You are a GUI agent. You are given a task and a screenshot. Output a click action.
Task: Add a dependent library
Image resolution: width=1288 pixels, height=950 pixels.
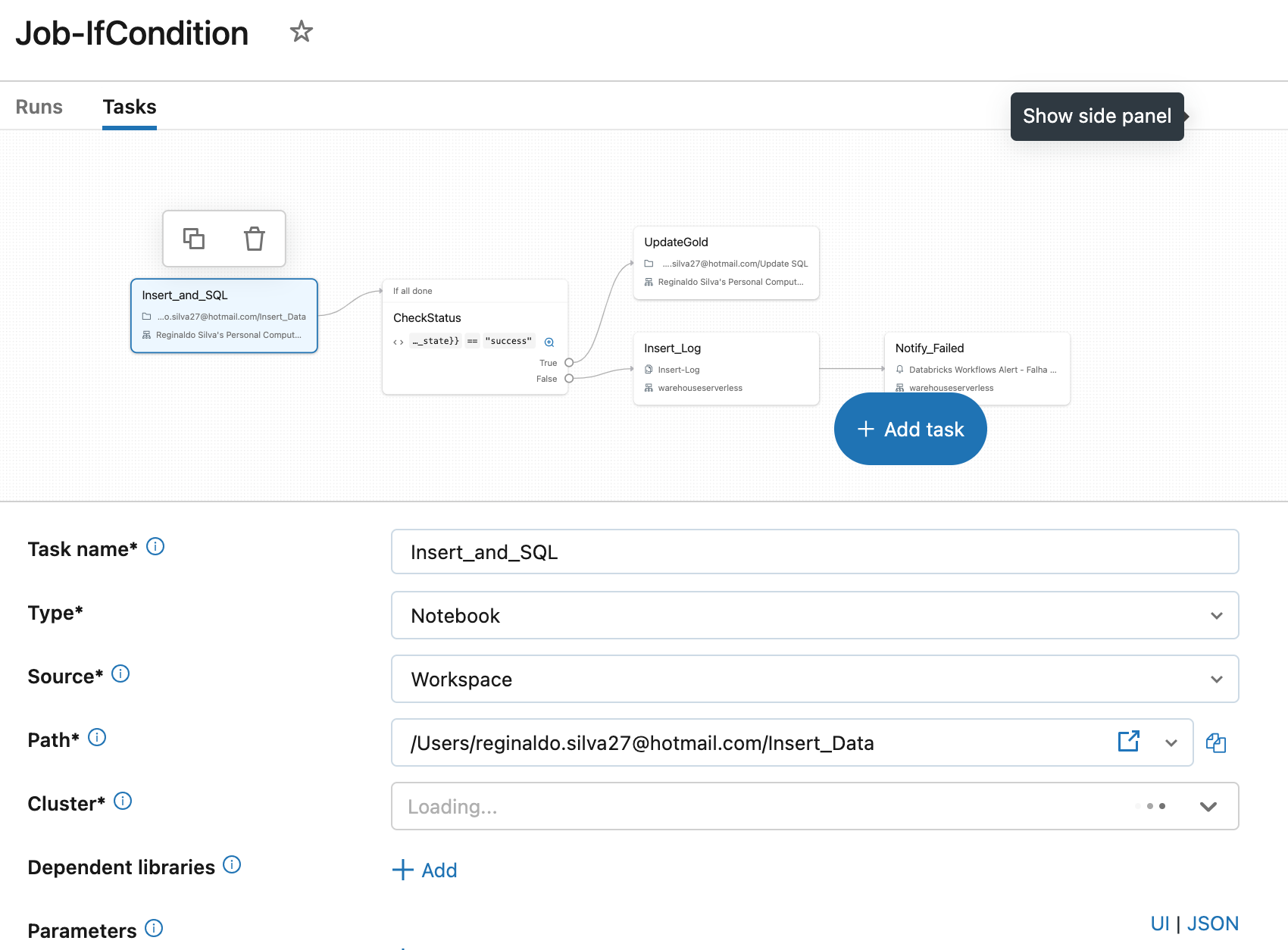pos(424,870)
